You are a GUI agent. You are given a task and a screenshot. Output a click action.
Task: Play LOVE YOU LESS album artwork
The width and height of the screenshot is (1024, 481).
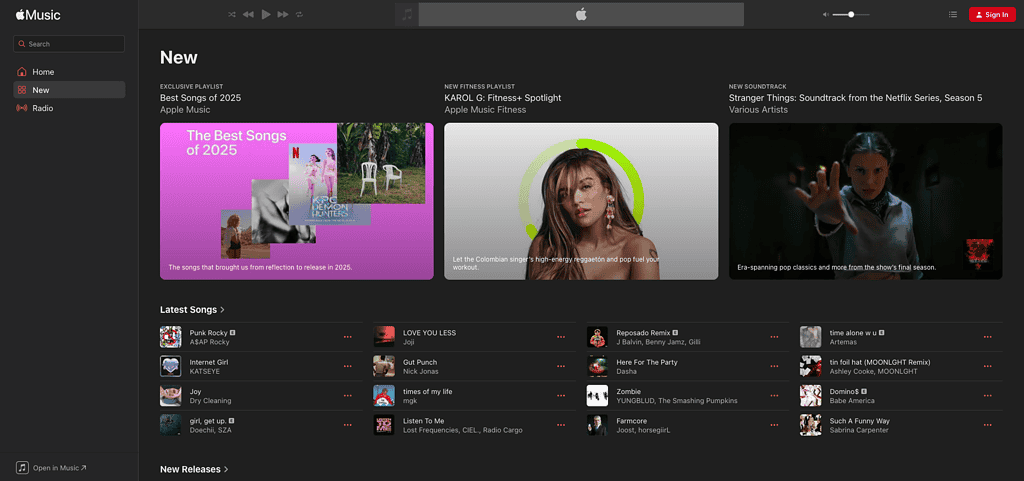coord(384,337)
